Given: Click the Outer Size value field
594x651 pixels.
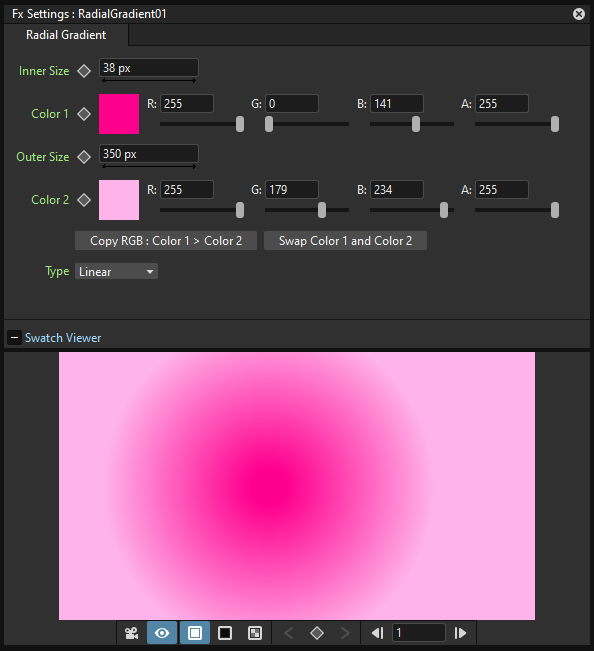Looking at the screenshot, I should click(149, 154).
